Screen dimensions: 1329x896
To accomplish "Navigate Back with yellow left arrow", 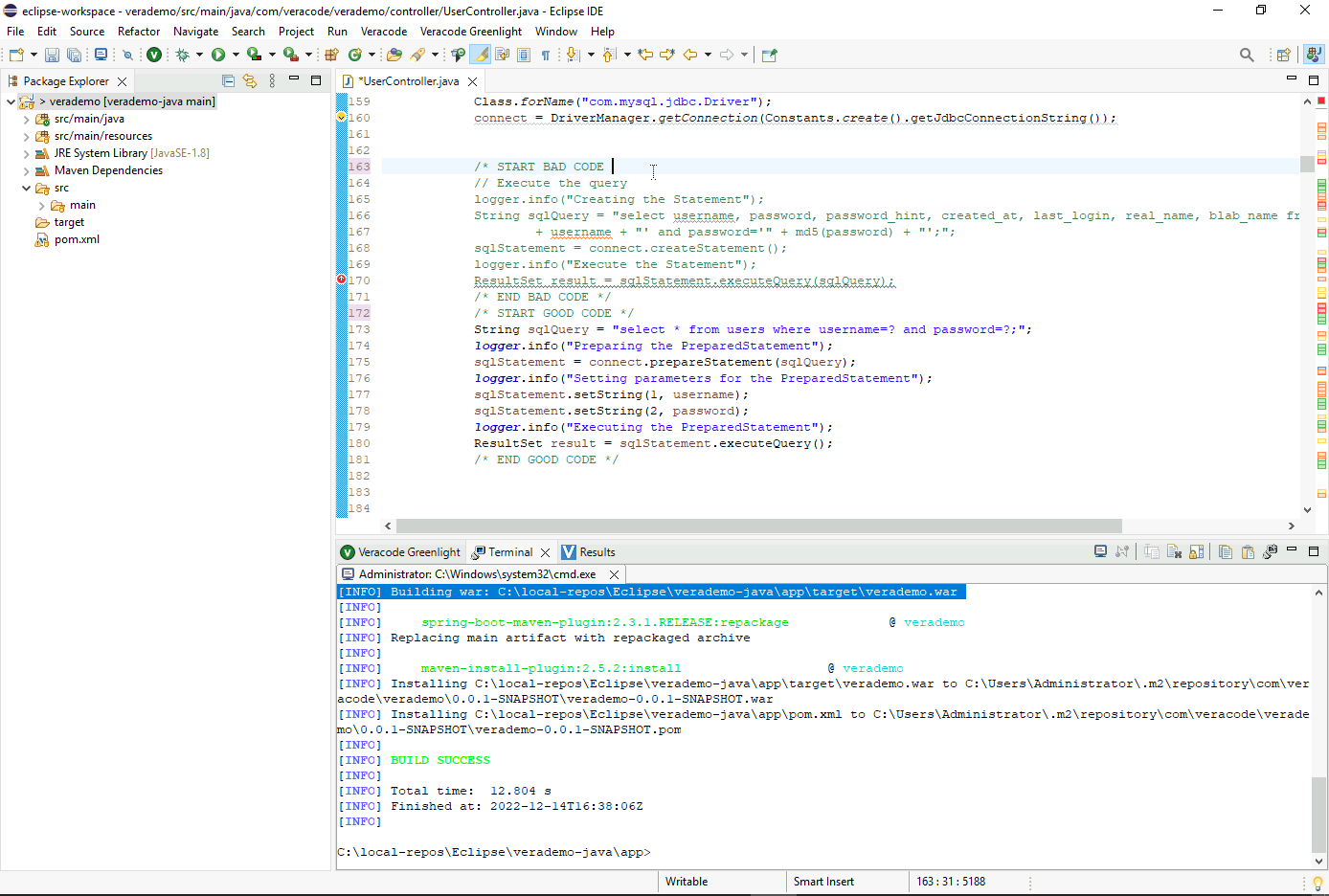I will [690, 55].
